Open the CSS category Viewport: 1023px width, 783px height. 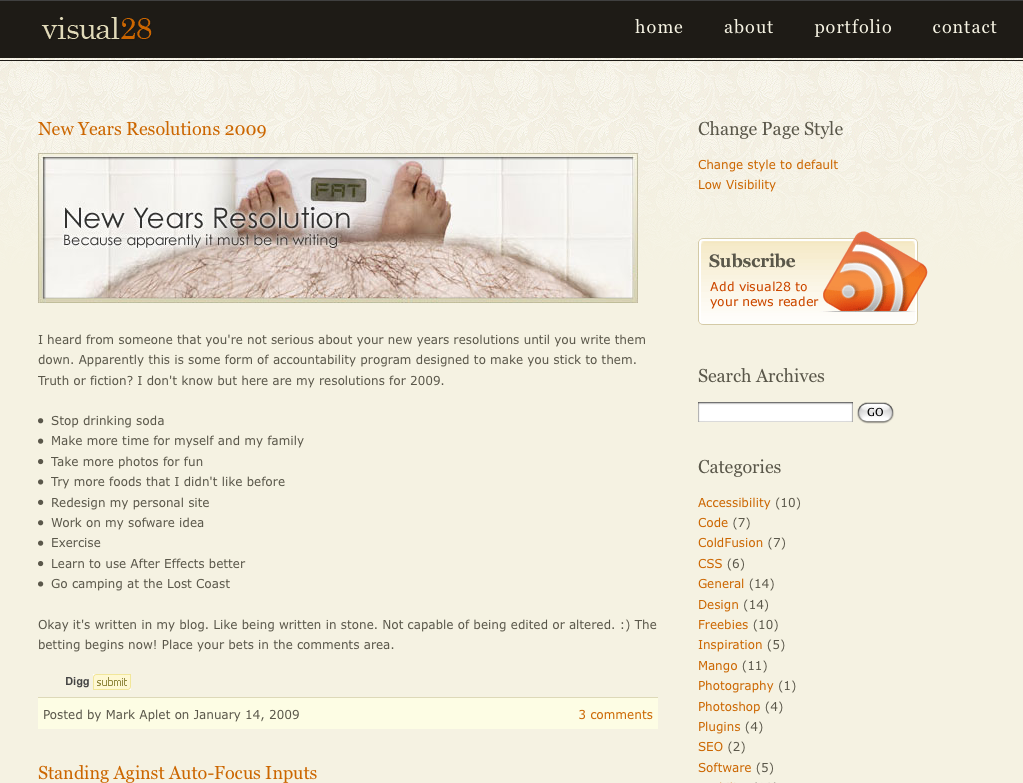(x=710, y=564)
